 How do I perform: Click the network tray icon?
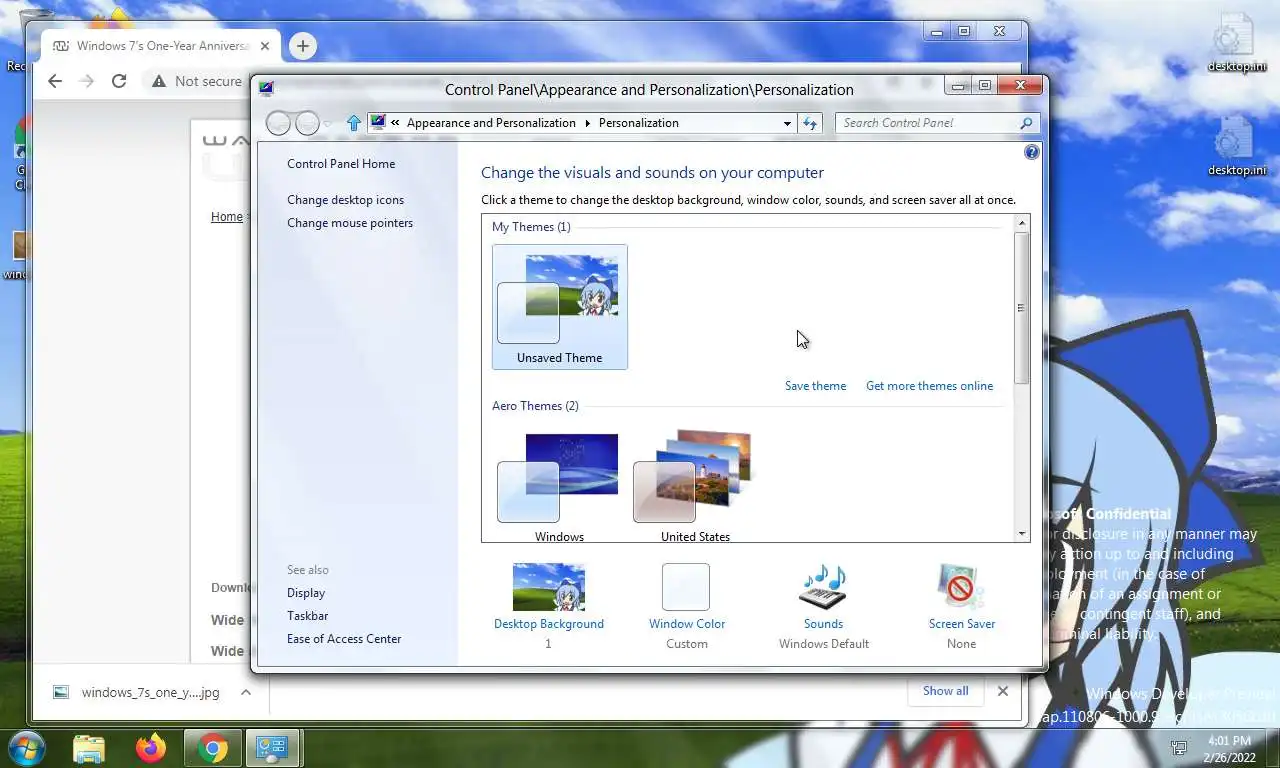point(1180,747)
